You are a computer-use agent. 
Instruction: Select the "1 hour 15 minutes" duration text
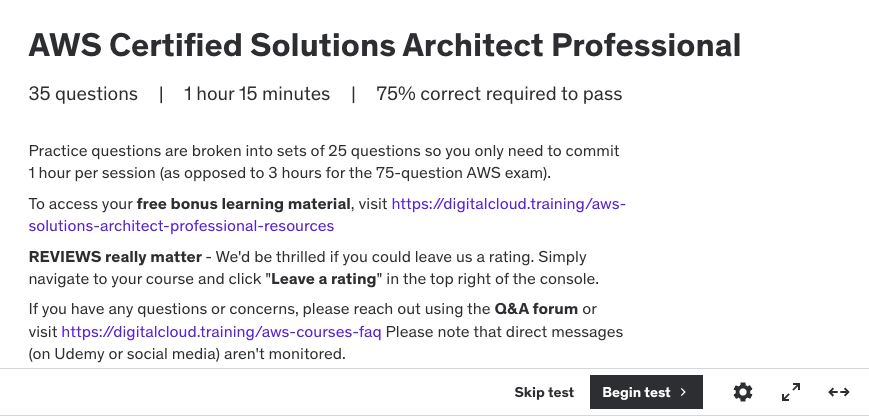click(x=257, y=94)
